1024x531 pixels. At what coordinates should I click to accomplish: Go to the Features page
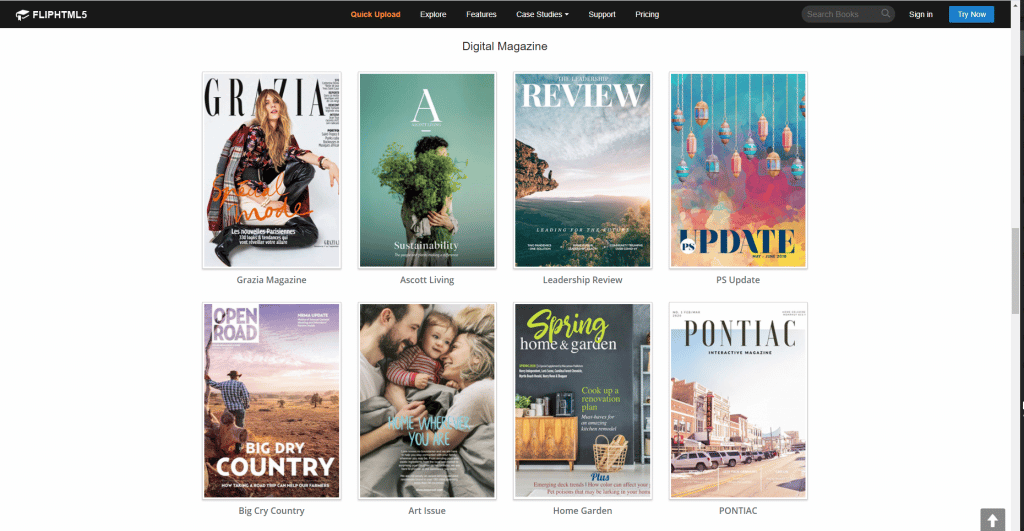pos(481,14)
